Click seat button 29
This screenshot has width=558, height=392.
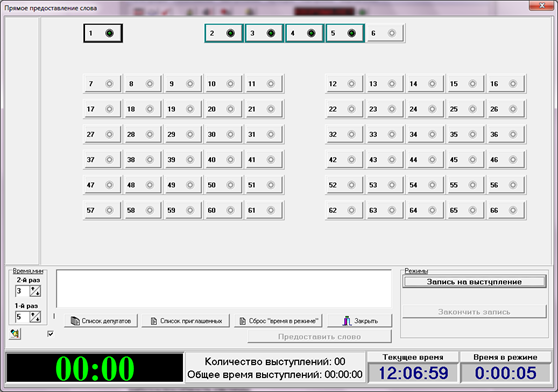coord(183,134)
